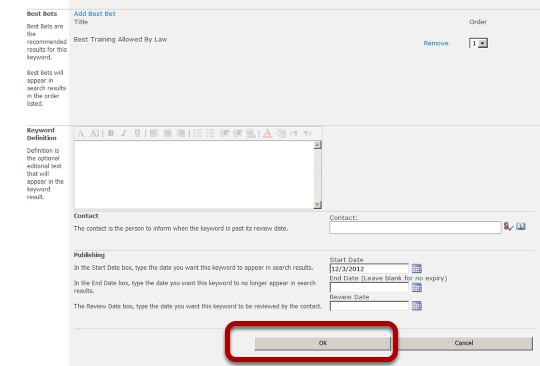Screen dimensions: 540x366
Task: Click the Start Date field showing 12/3/2012
Action: point(369,269)
